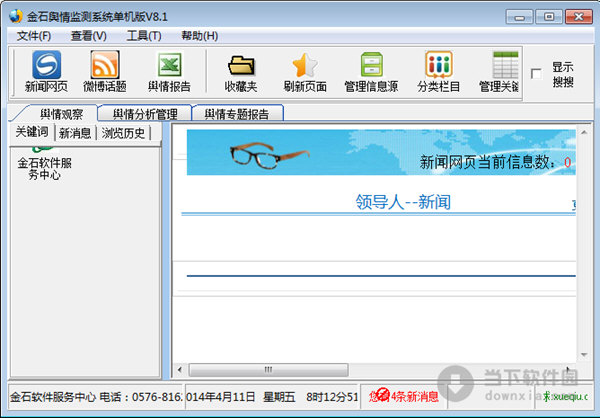
Task: Close the 金石舆情监测系统 window
Action: (x=579, y=17)
